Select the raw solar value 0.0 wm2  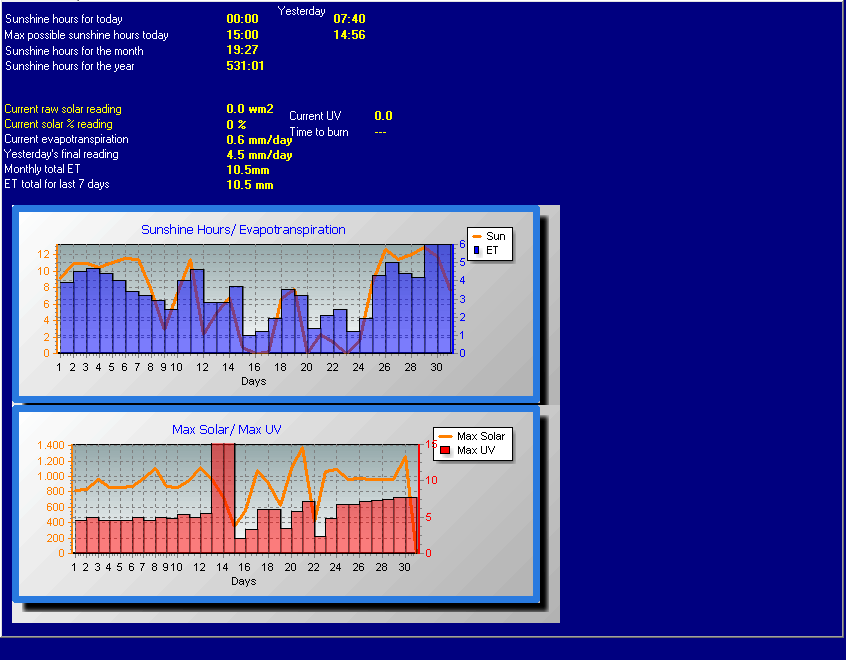(x=250, y=109)
